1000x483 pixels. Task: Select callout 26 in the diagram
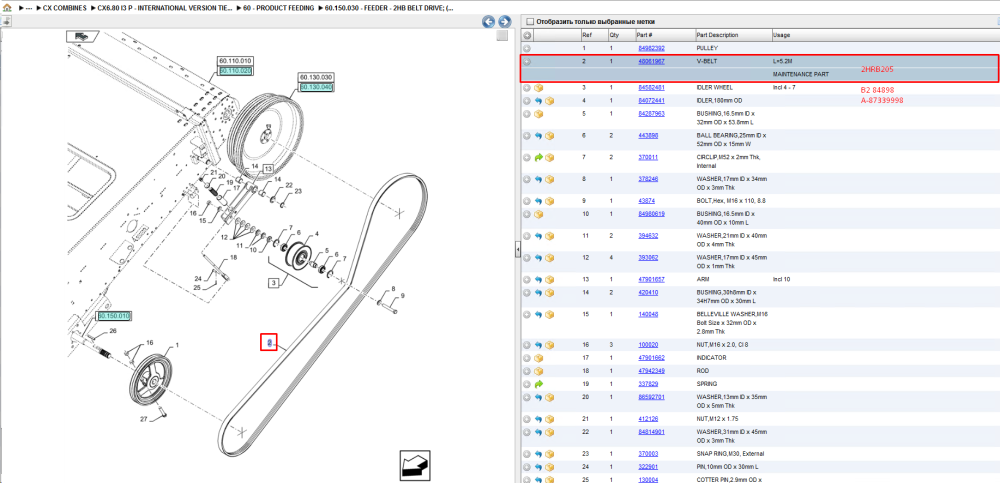[113, 331]
